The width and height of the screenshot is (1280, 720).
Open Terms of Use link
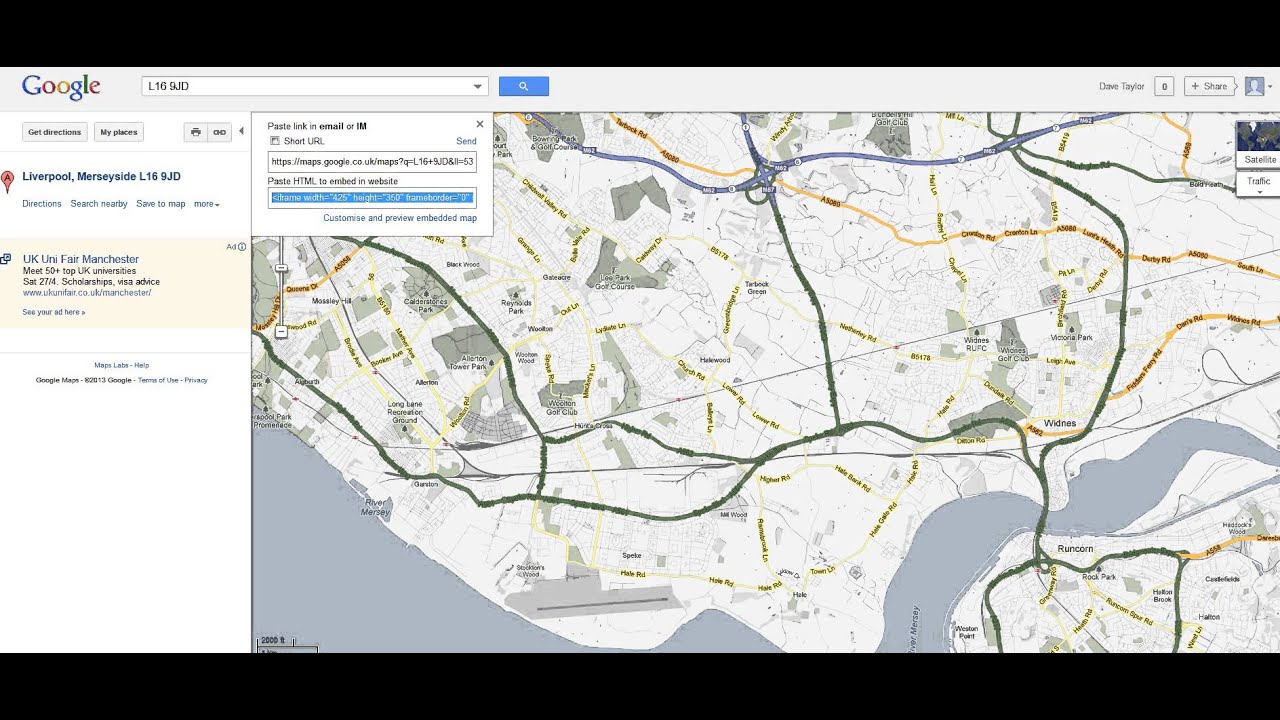point(158,380)
